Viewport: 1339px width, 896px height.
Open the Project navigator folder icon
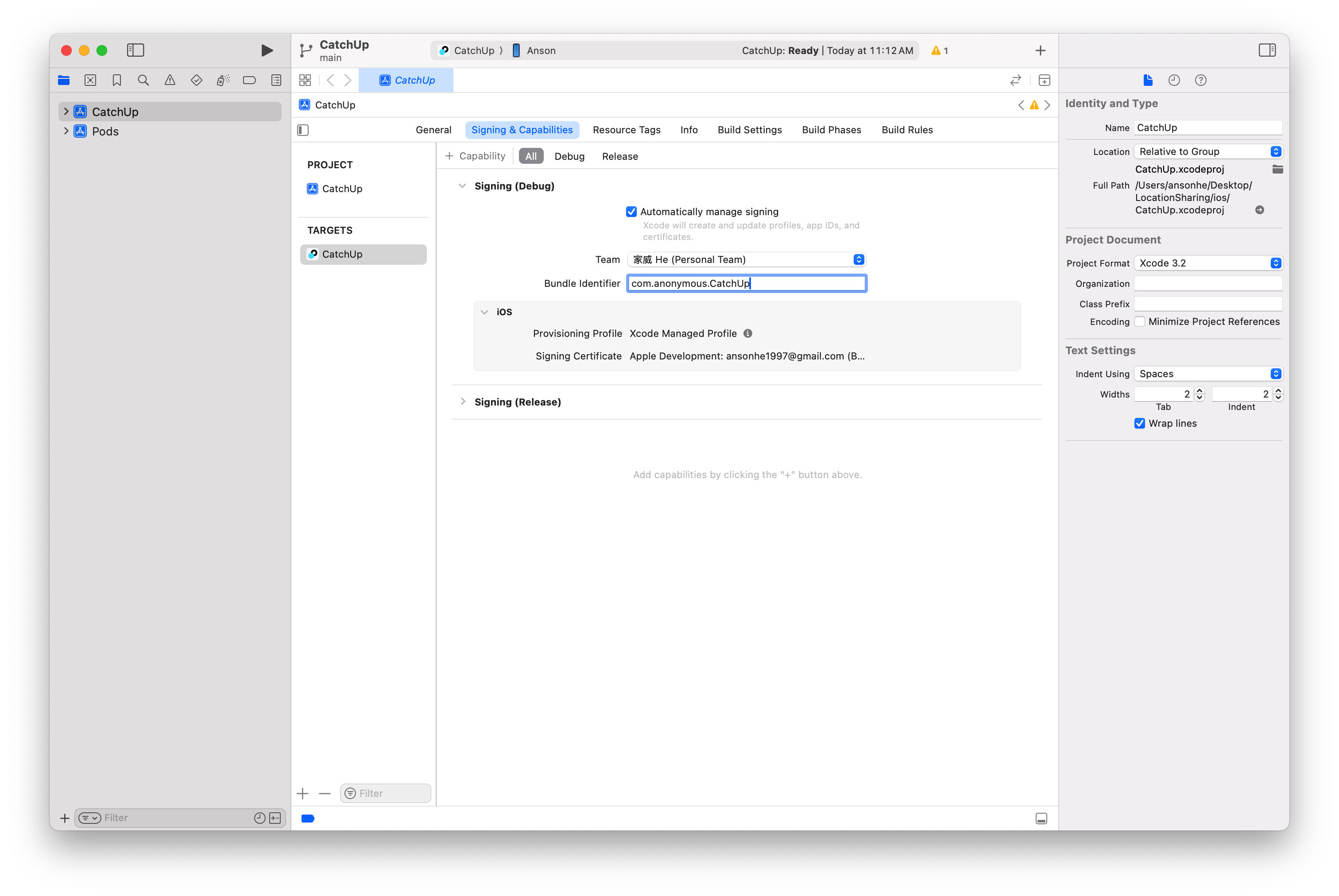[63, 80]
